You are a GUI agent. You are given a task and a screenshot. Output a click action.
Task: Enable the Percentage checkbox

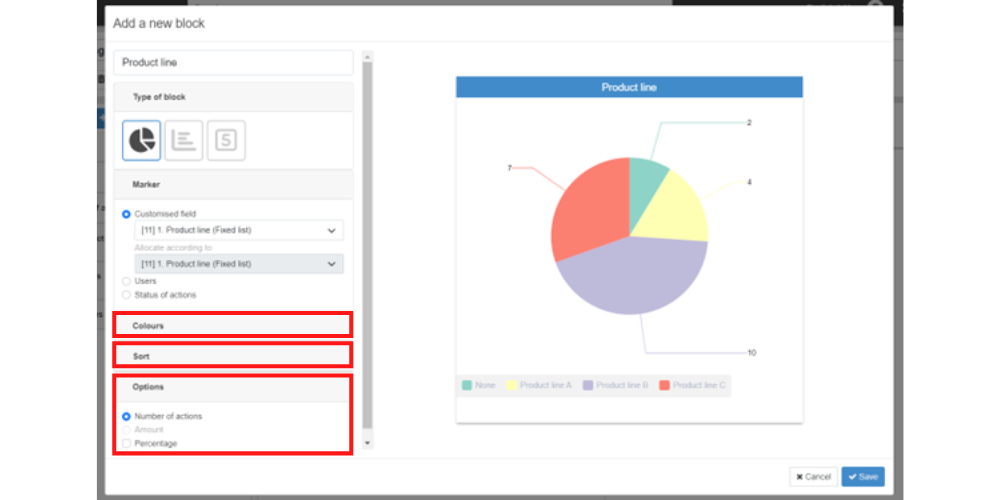(x=126, y=443)
